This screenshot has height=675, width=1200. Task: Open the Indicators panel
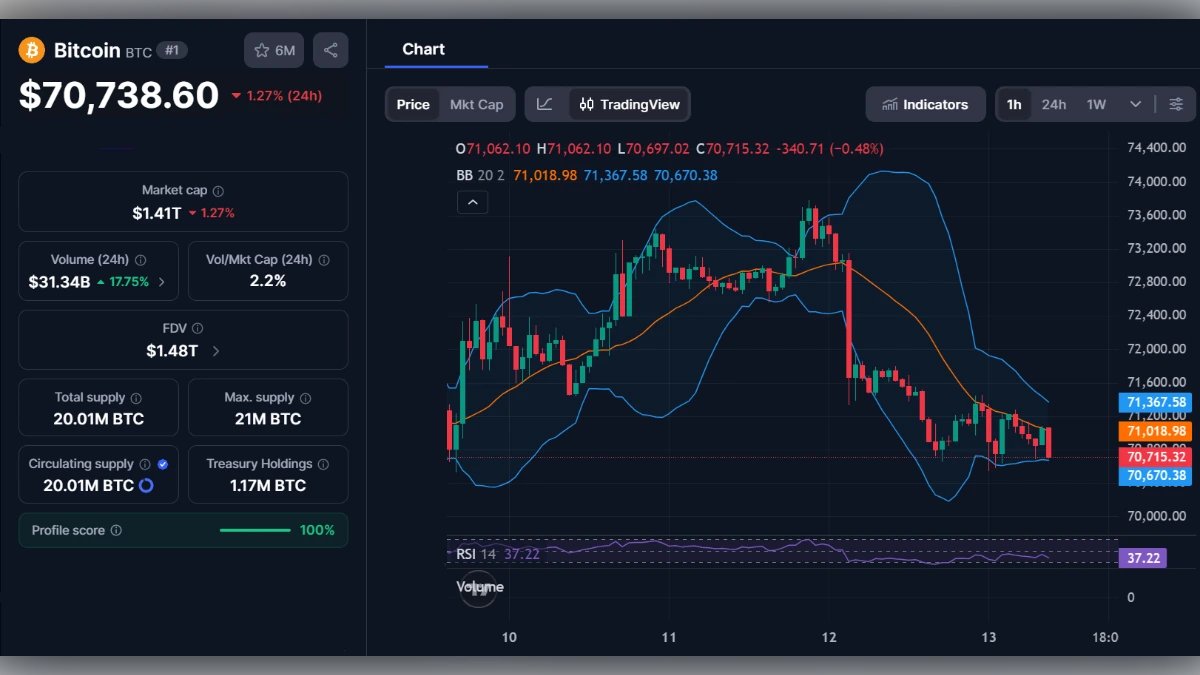point(925,104)
